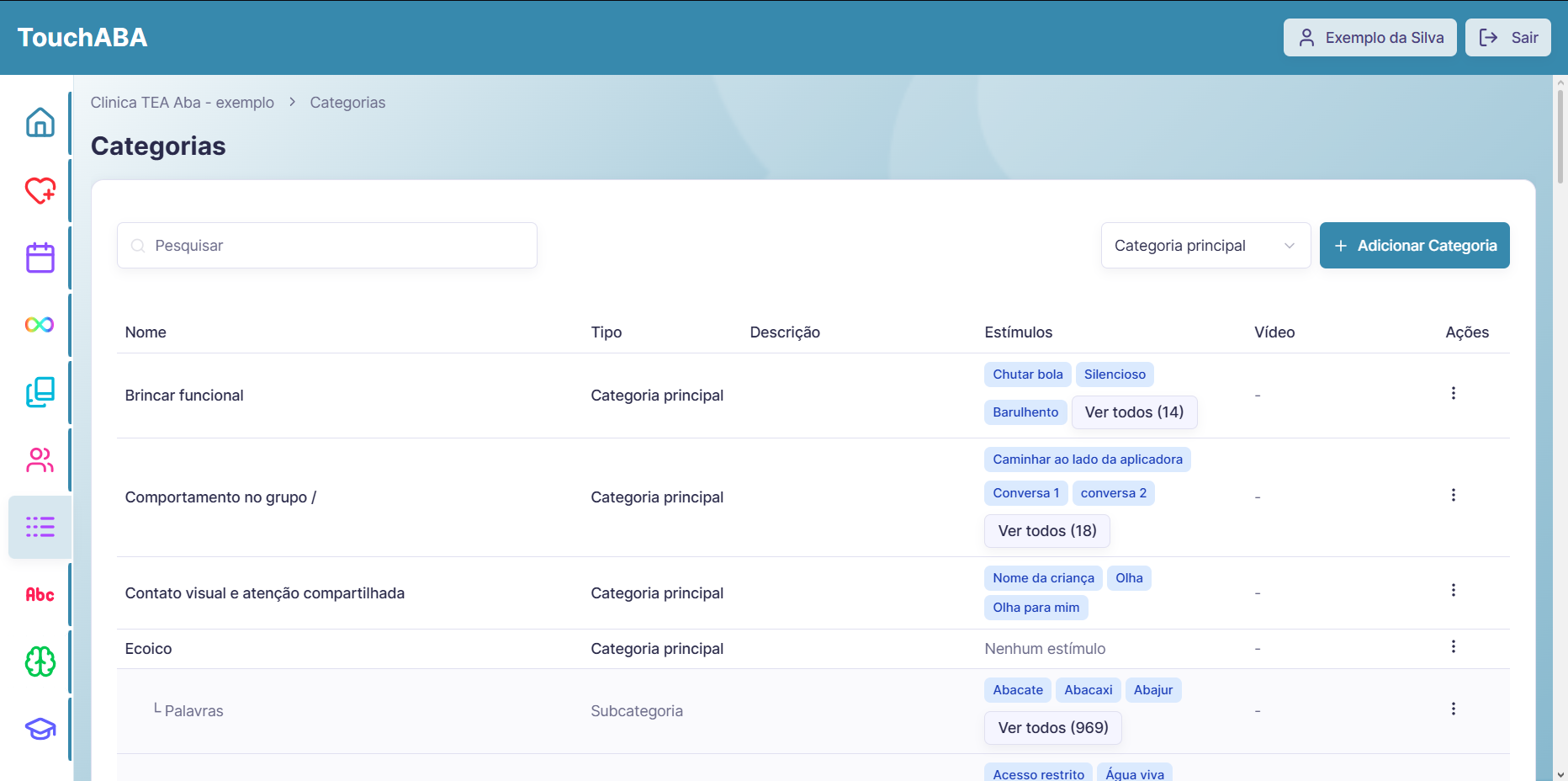Click the graduation cap icon
The width and height of the screenshot is (1568, 781).
tap(40, 729)
